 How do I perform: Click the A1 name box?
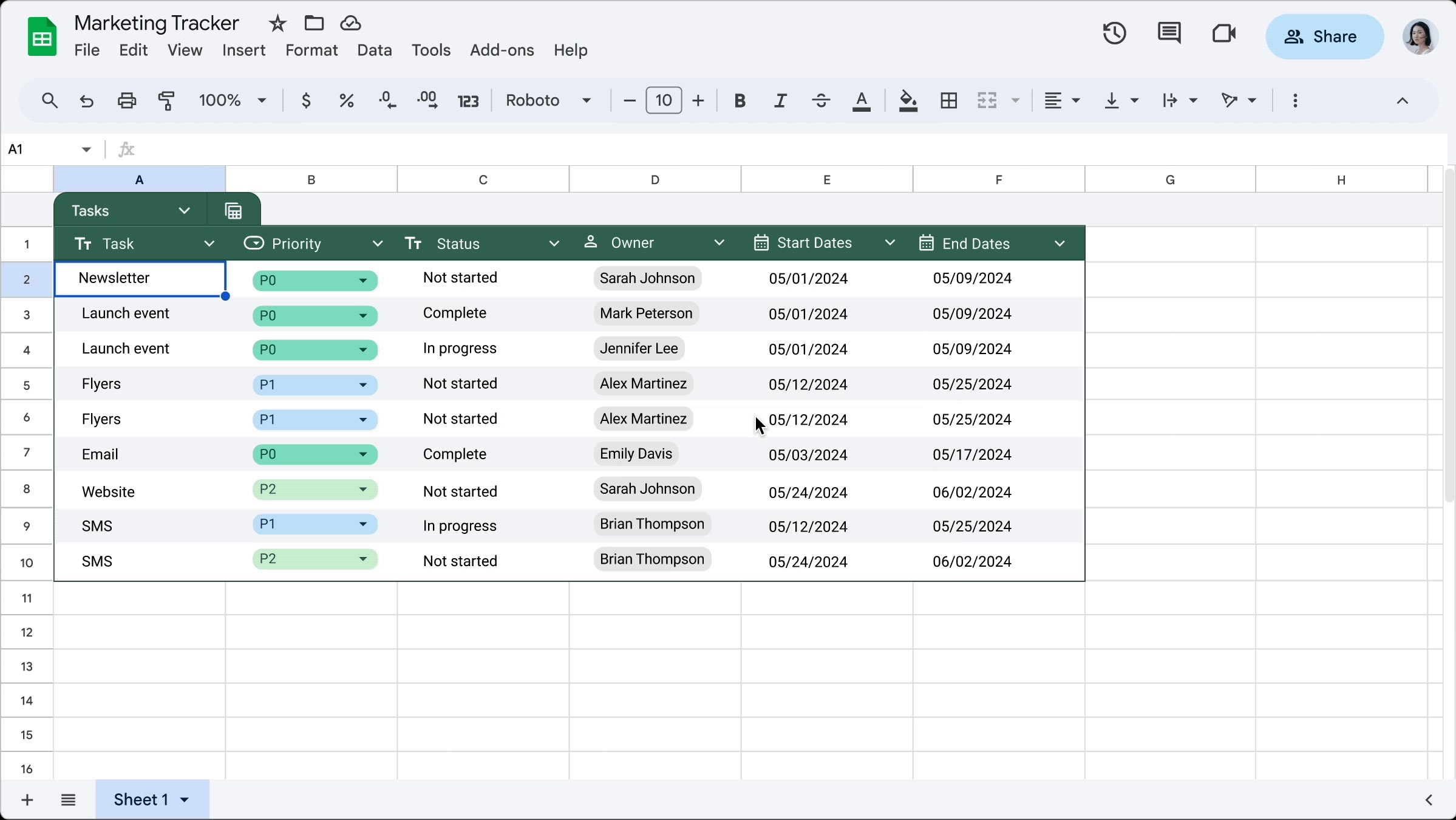49,149
